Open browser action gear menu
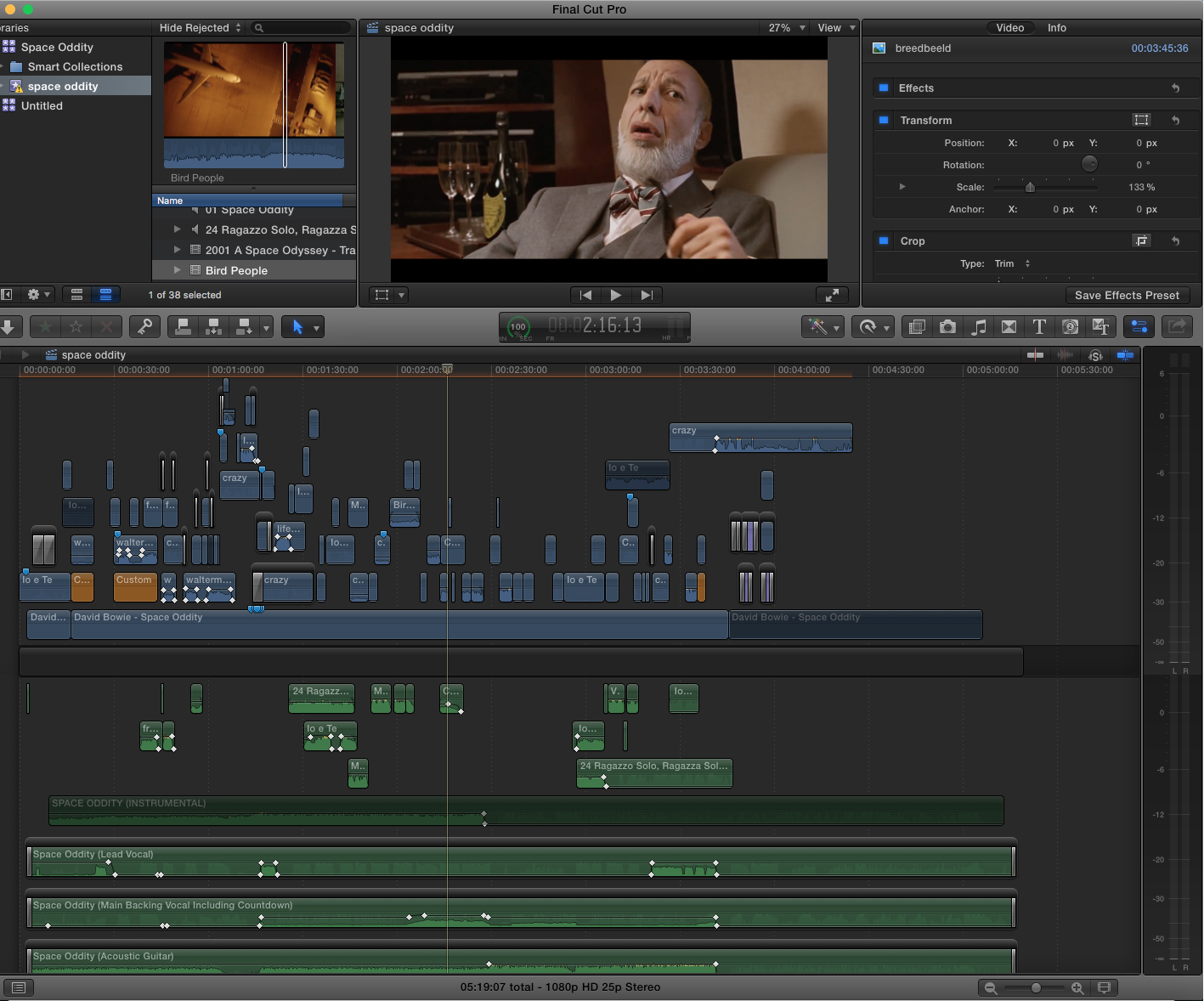 click(x=39, y=295)
